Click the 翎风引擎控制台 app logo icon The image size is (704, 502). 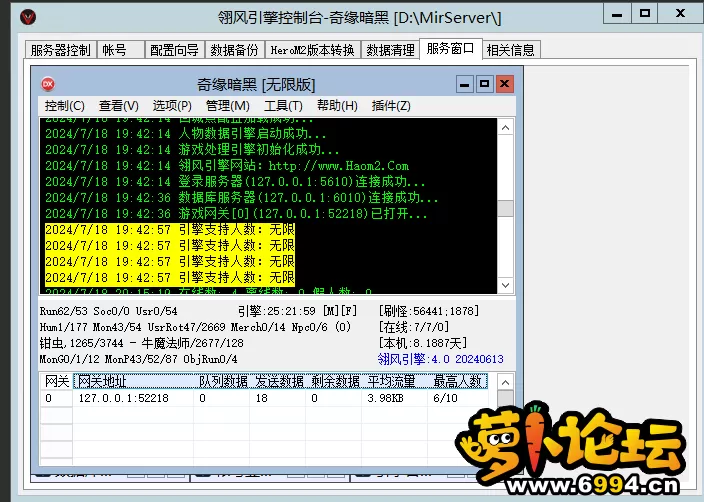(28, 18)
